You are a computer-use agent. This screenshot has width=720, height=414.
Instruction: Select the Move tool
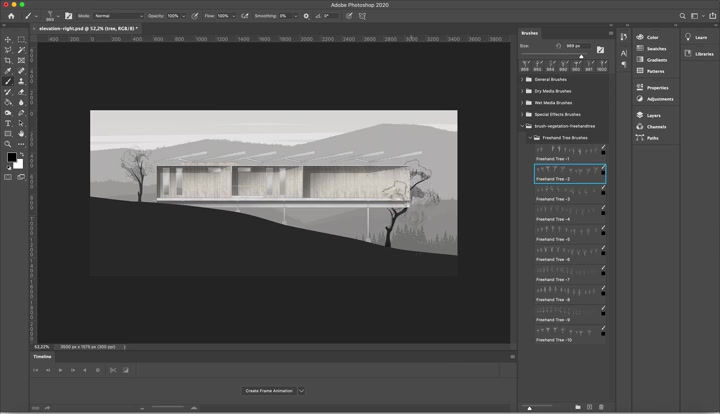(8, 39)
